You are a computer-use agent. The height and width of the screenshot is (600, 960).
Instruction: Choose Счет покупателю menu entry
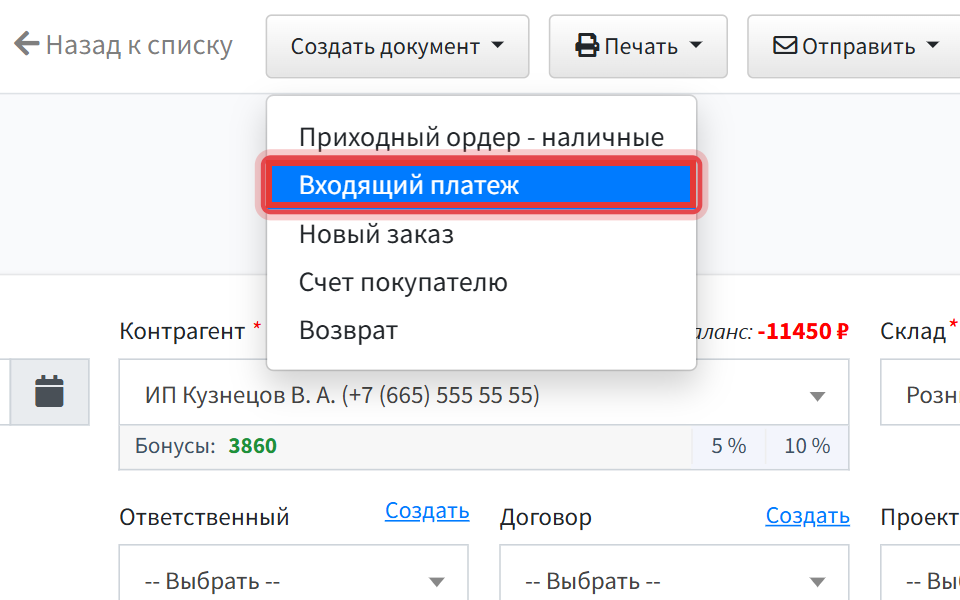(481, 282)
